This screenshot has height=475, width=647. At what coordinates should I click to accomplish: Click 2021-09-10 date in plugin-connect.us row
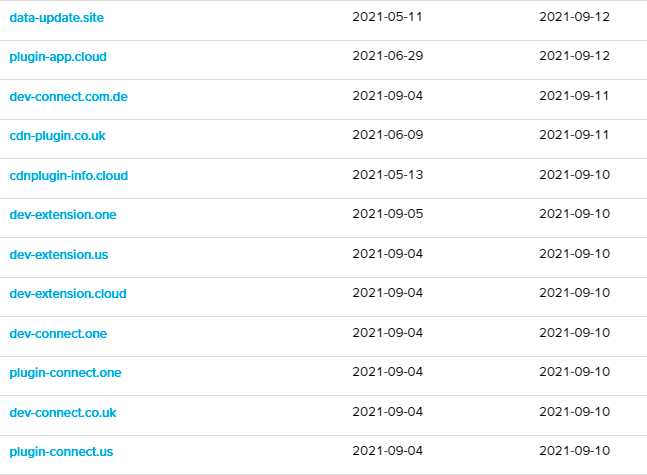[574, 452]
